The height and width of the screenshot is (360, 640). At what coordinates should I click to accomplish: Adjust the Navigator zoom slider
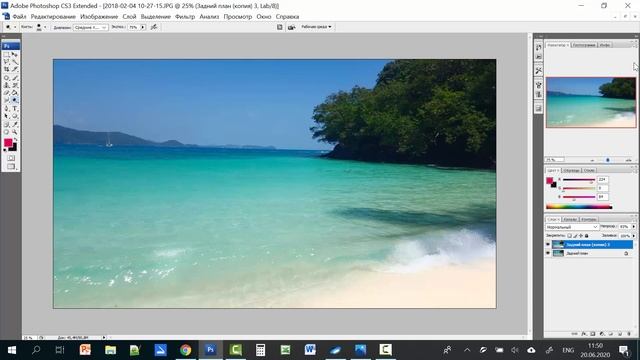(607, 160)
